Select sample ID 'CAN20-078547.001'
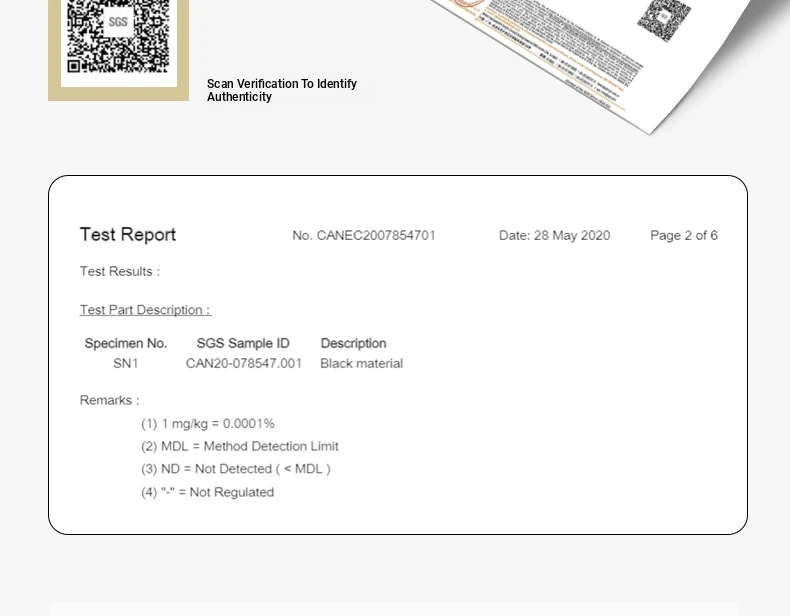790x616 pixels. click(x=244, y=364)
